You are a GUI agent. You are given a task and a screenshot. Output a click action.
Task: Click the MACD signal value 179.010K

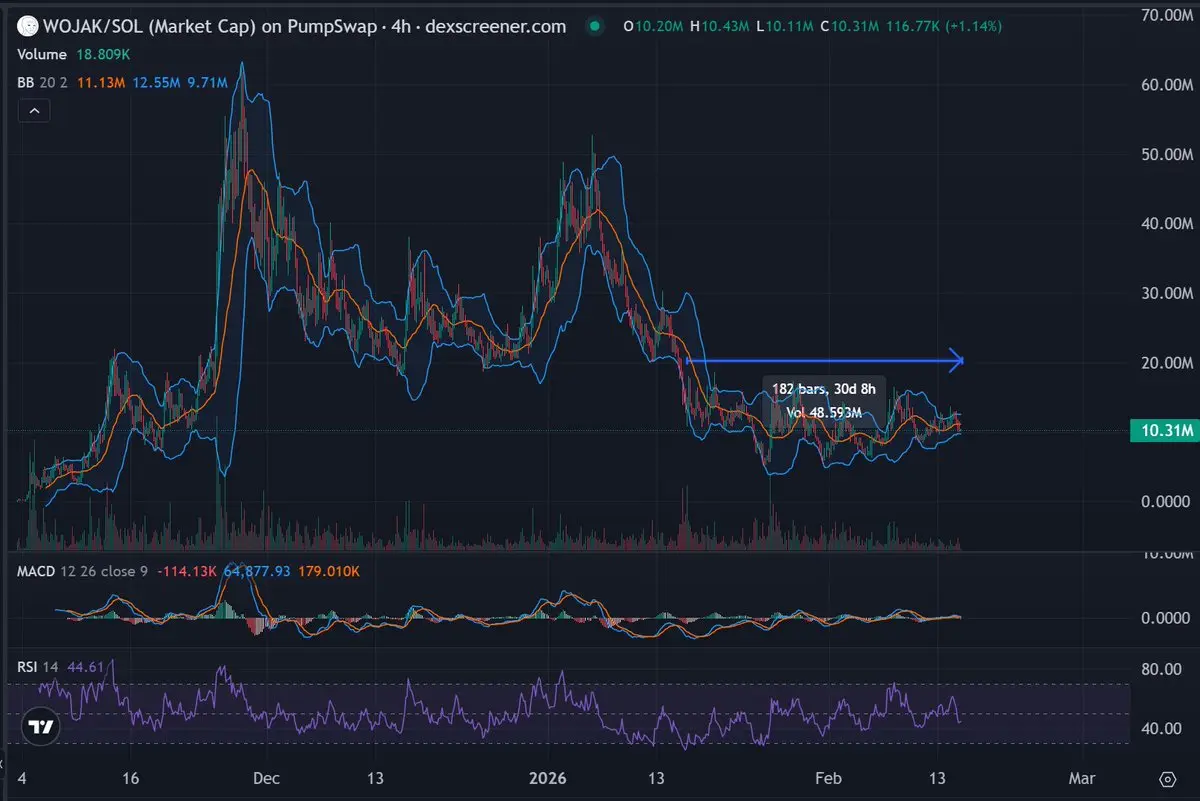click(328, 571)
